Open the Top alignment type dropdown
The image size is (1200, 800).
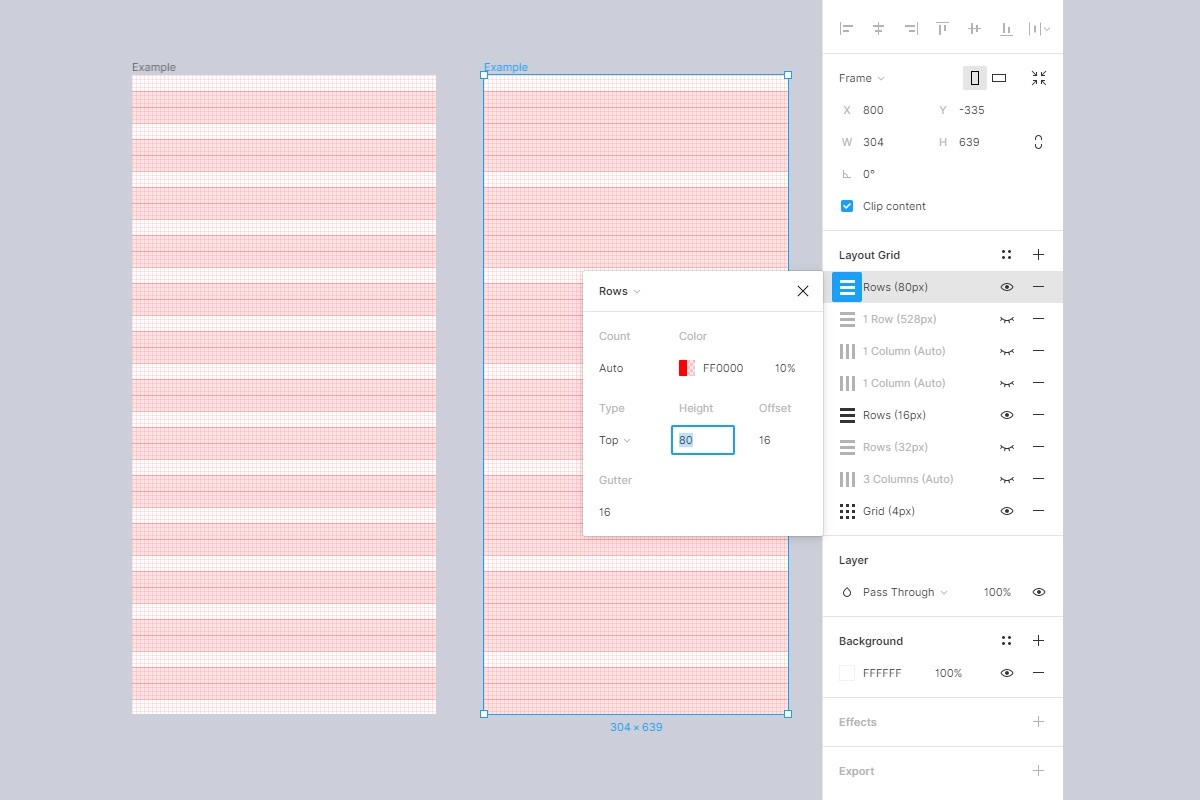615,440
